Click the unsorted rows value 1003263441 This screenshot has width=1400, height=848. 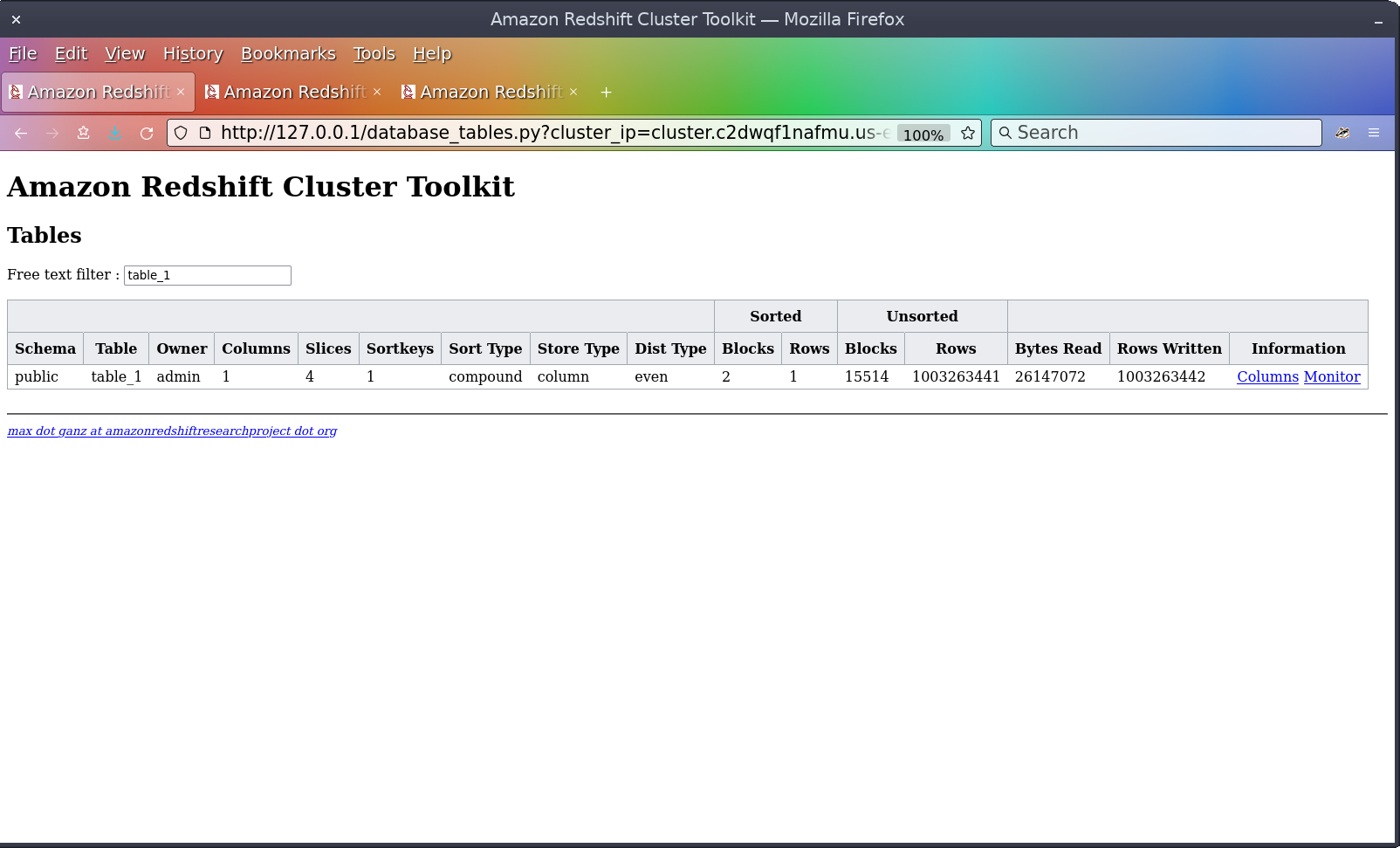point(956,376)
